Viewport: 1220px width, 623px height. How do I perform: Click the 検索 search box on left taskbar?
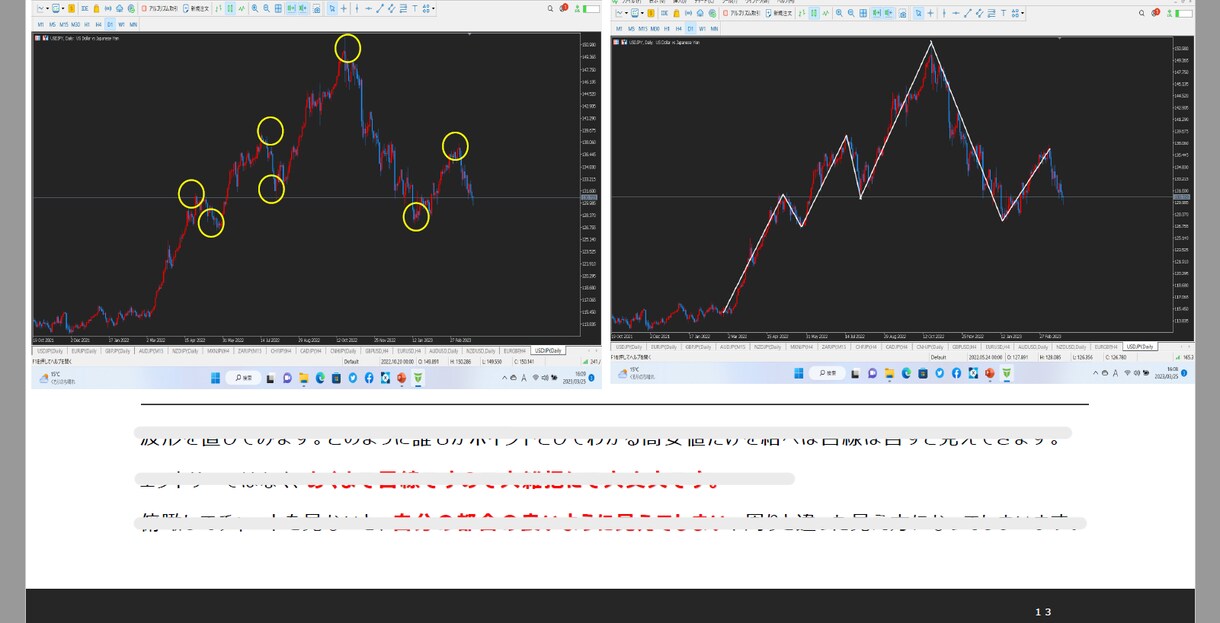[x=243, y=378]
